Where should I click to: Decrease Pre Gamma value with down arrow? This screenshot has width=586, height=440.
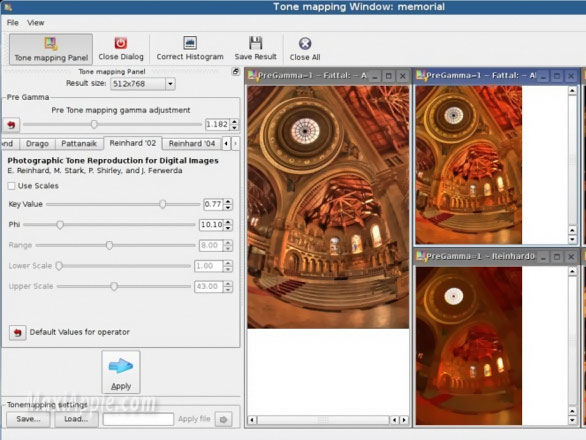(234, 127)
